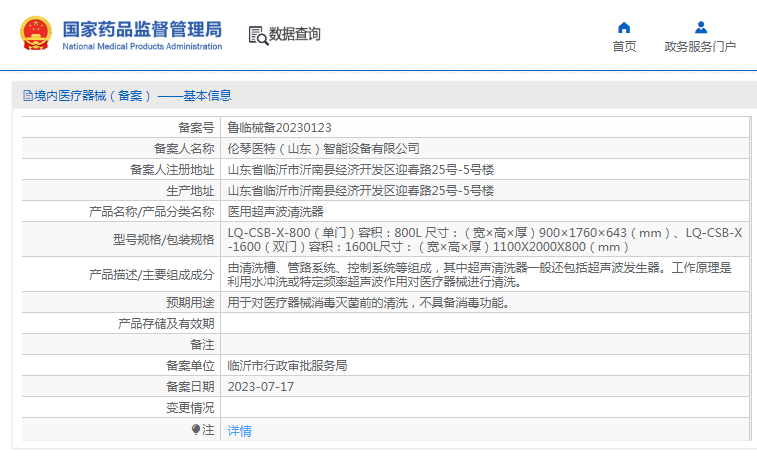Screen dimensions: 757x460
Task: Click the 变更情况 label
Action: coord(190,408)
